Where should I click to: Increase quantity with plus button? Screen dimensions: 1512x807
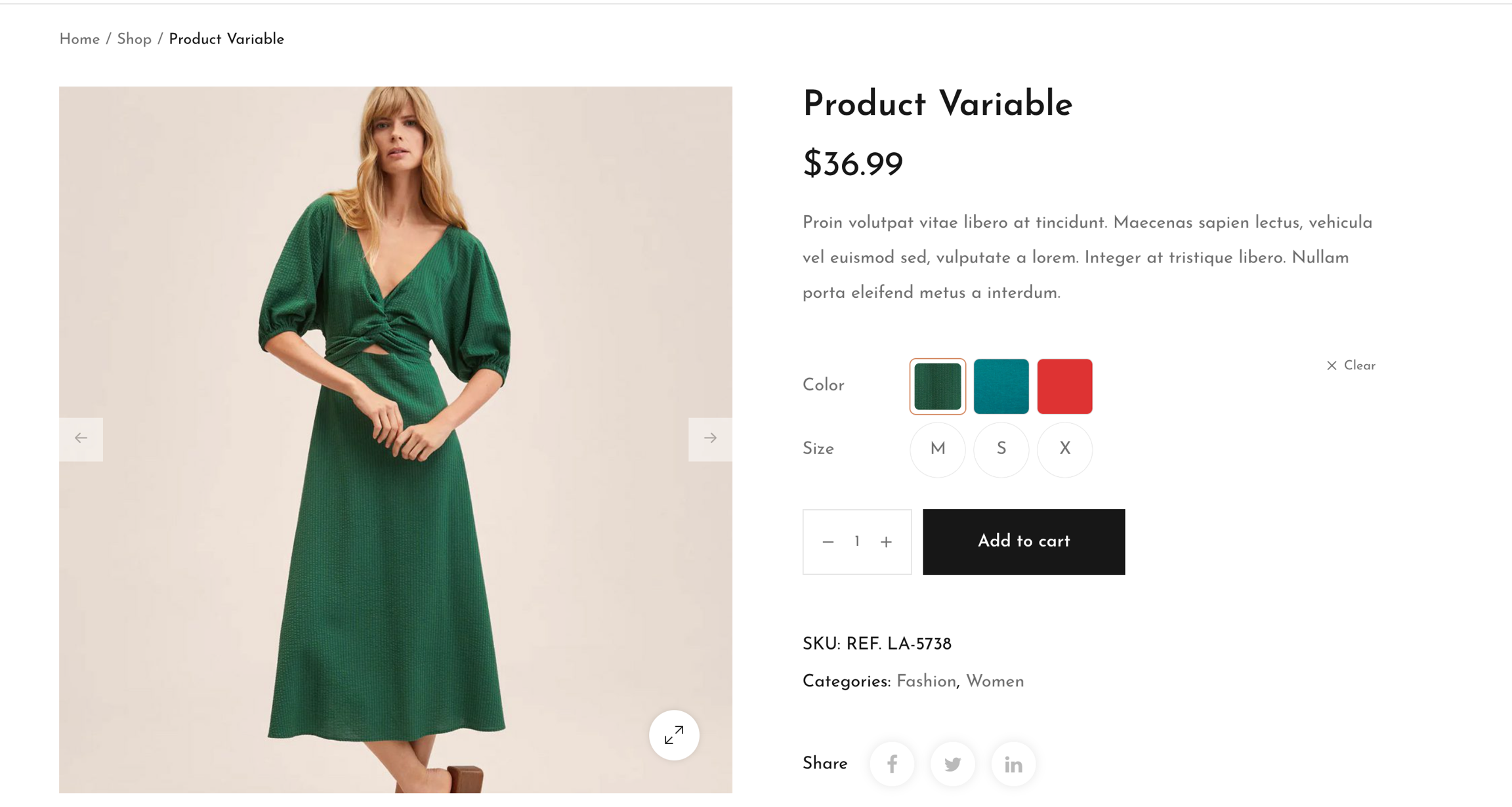[x=887, y=542]
